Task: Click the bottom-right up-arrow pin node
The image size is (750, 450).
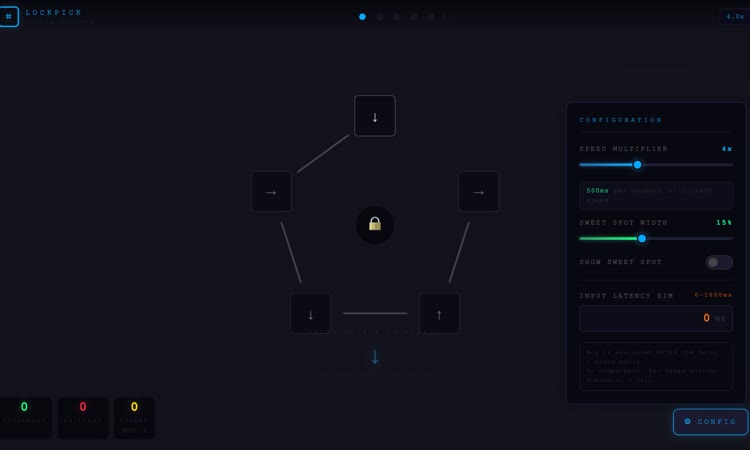Action: coord(439,313)
